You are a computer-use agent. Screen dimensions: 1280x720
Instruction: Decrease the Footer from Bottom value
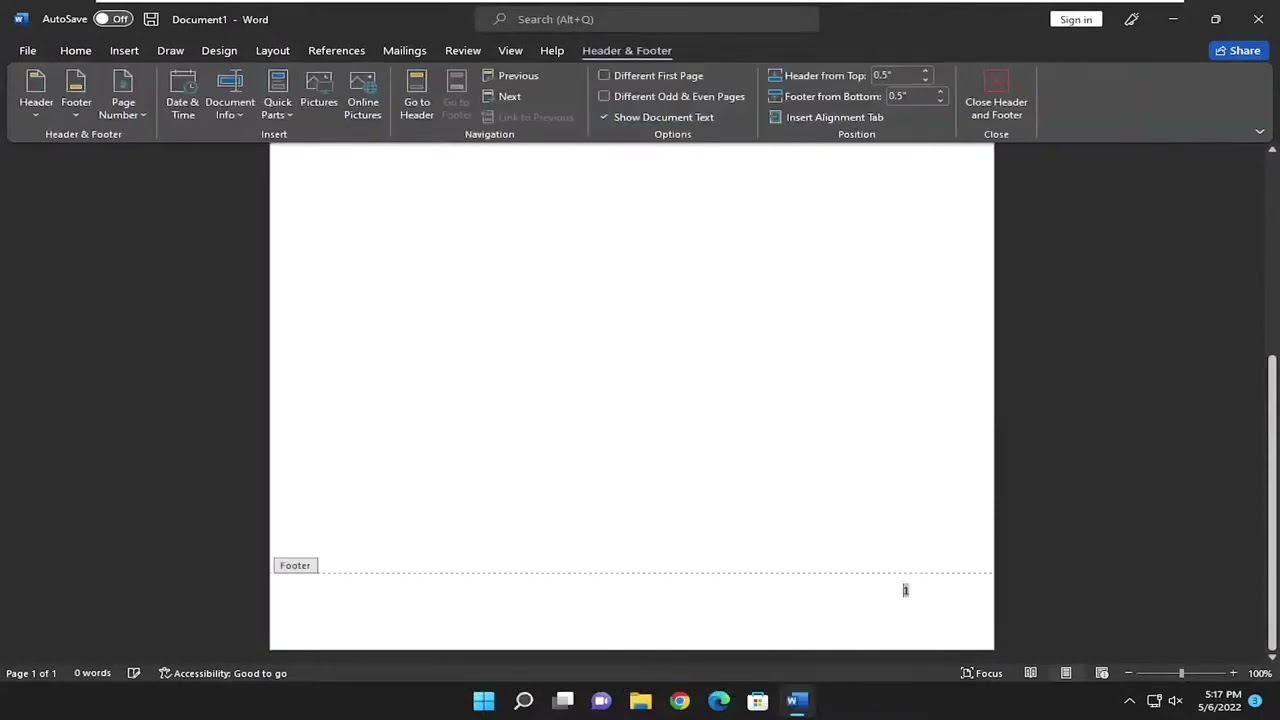tap(941, 100)
